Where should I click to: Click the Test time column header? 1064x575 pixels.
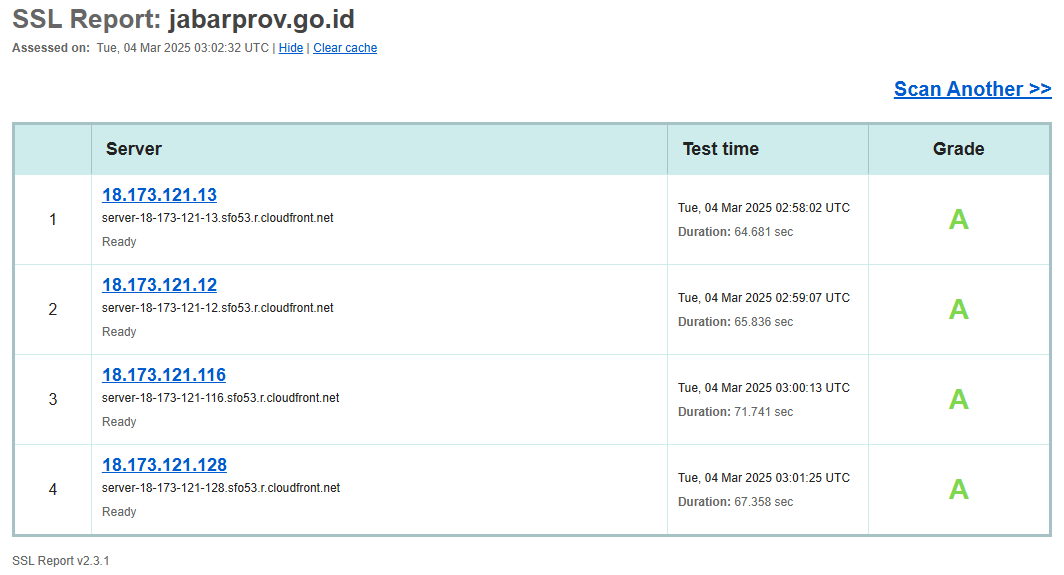[720, 149]
